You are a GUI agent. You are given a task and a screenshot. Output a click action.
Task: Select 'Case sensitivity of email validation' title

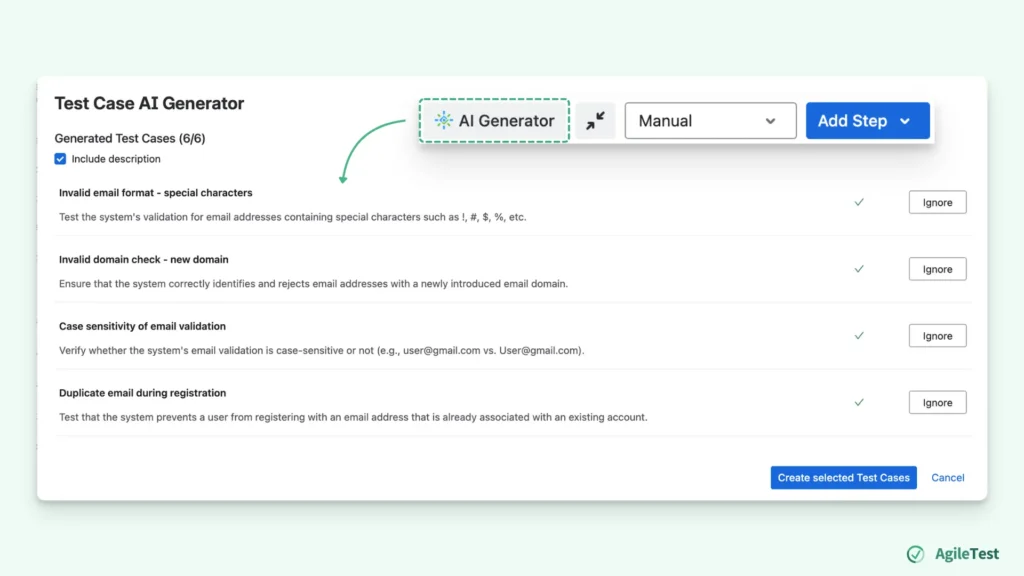(x=142, y=326)
